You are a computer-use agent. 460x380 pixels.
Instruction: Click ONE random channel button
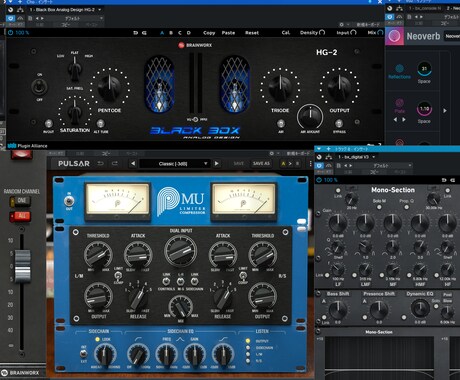pyautogui.click(x=20, y=201)
